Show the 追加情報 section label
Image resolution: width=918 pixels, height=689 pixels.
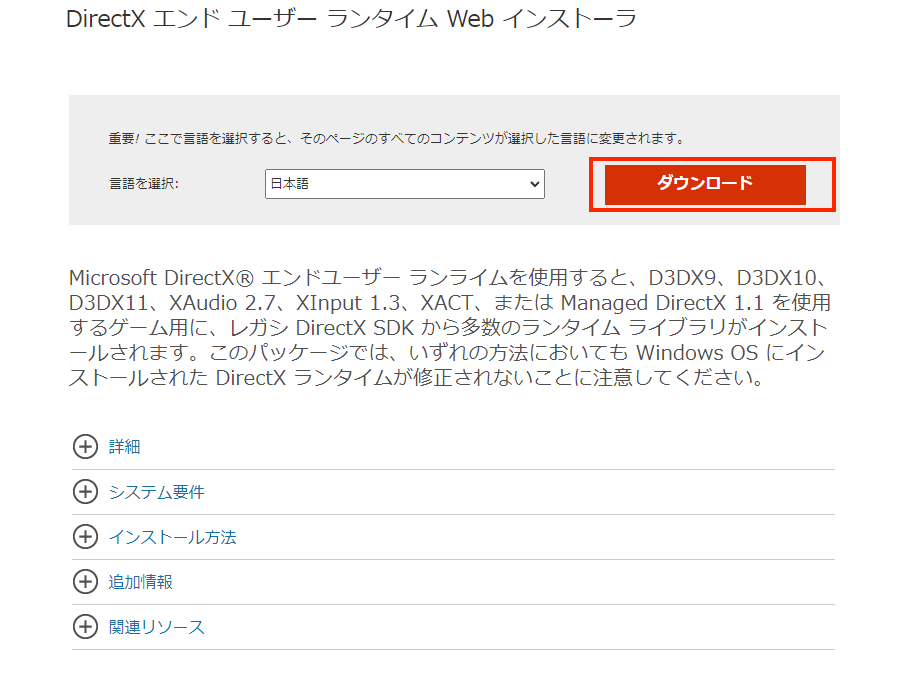pos(141,582)
